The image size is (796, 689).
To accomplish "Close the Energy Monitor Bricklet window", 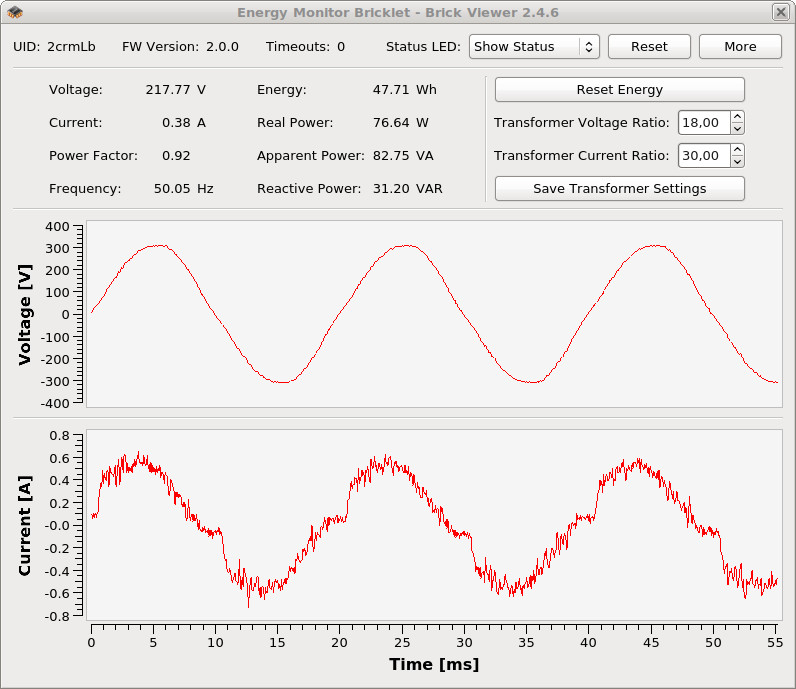I will click(780, 12).
